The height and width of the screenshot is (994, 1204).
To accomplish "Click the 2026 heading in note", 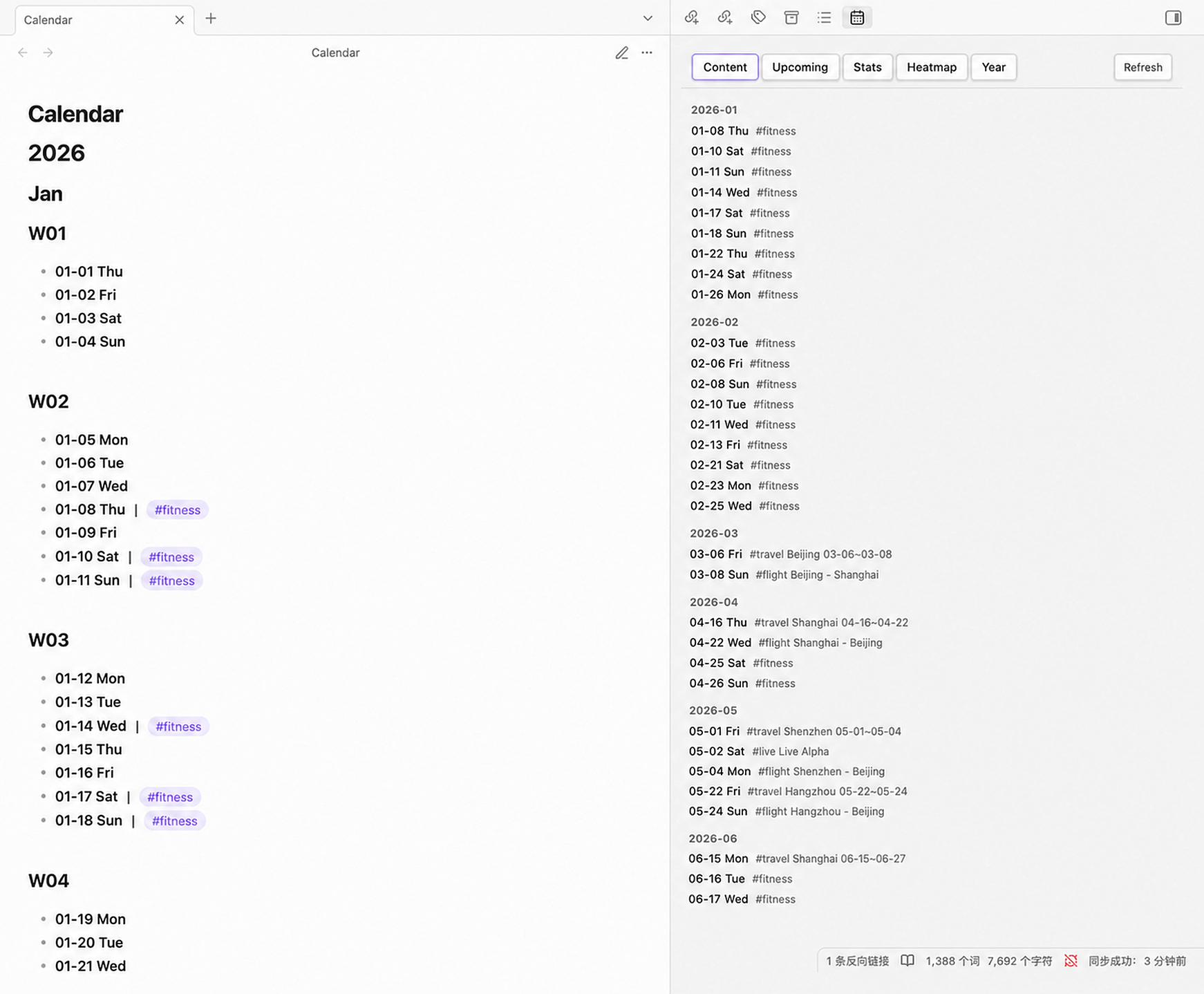I will [x=57, y=153].
